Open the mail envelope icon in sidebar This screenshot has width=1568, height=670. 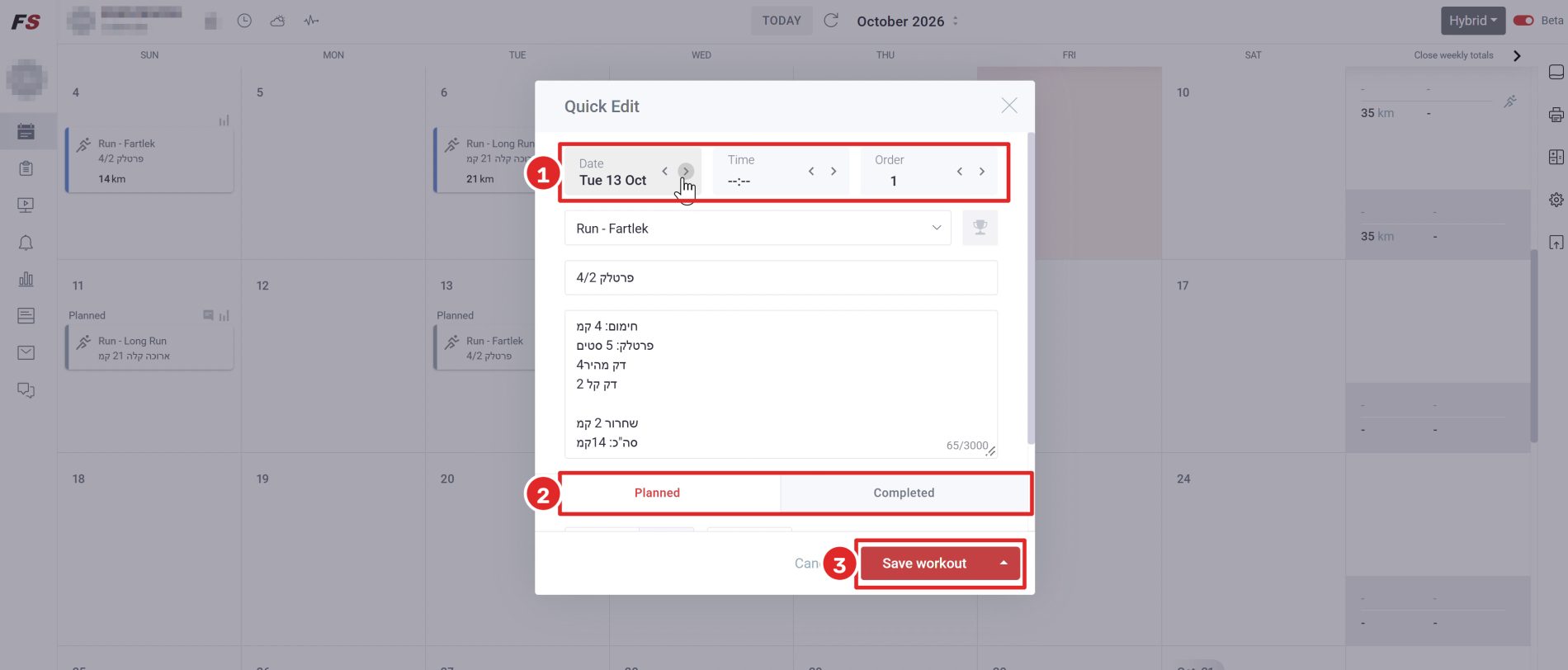click(26, 352)
